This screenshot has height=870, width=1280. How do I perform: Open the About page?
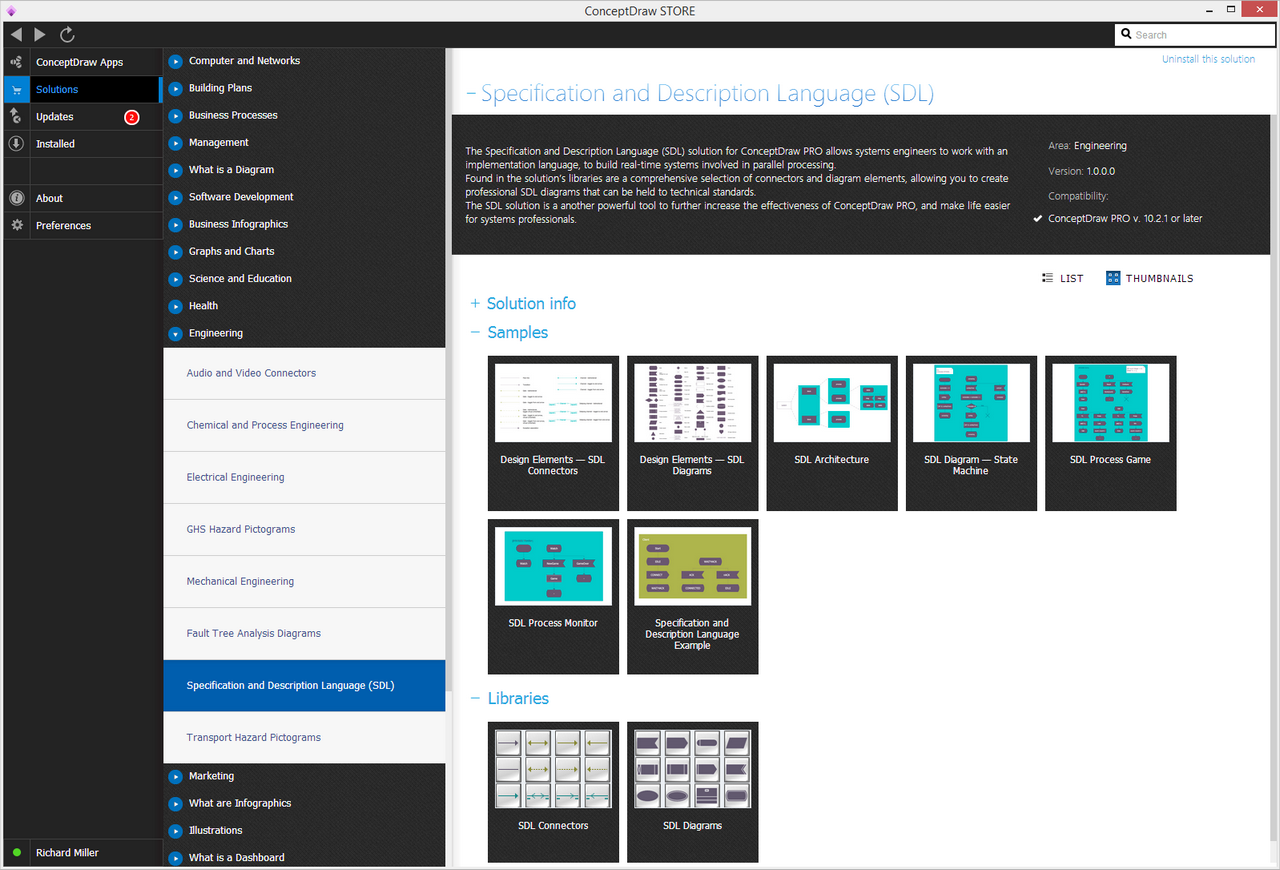point(82,198)
